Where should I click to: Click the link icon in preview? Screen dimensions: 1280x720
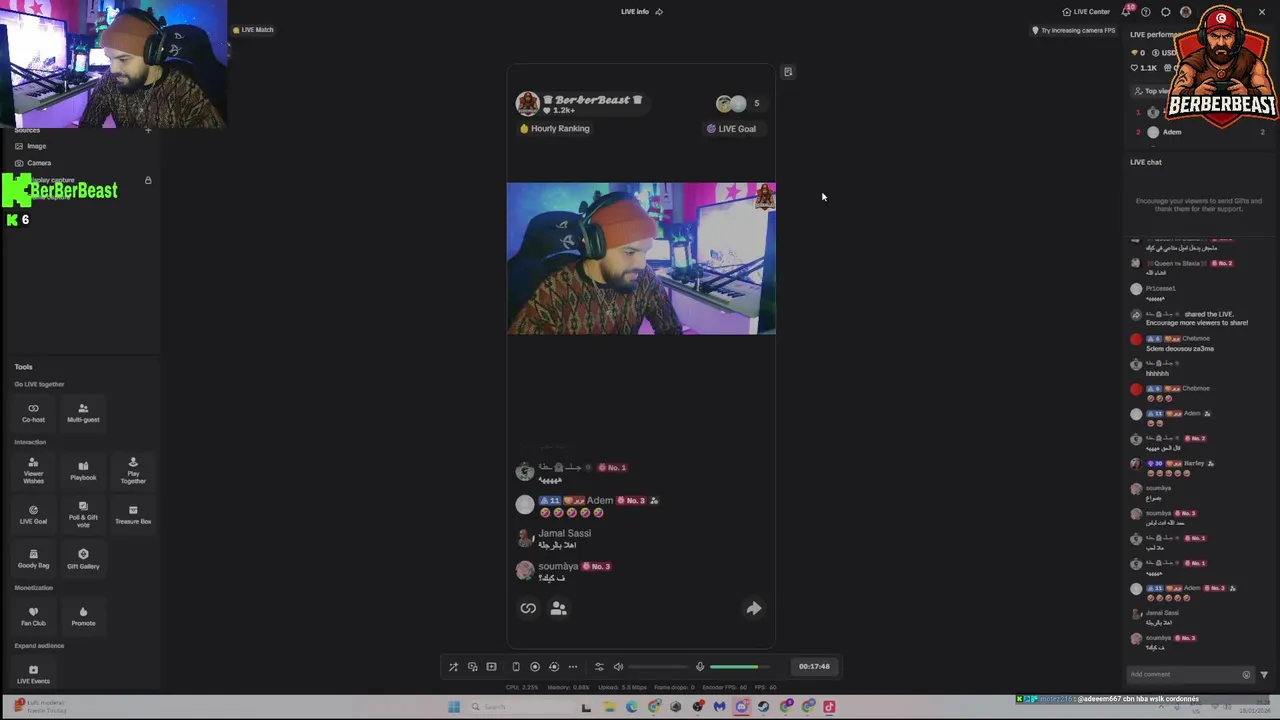point(528,608)
